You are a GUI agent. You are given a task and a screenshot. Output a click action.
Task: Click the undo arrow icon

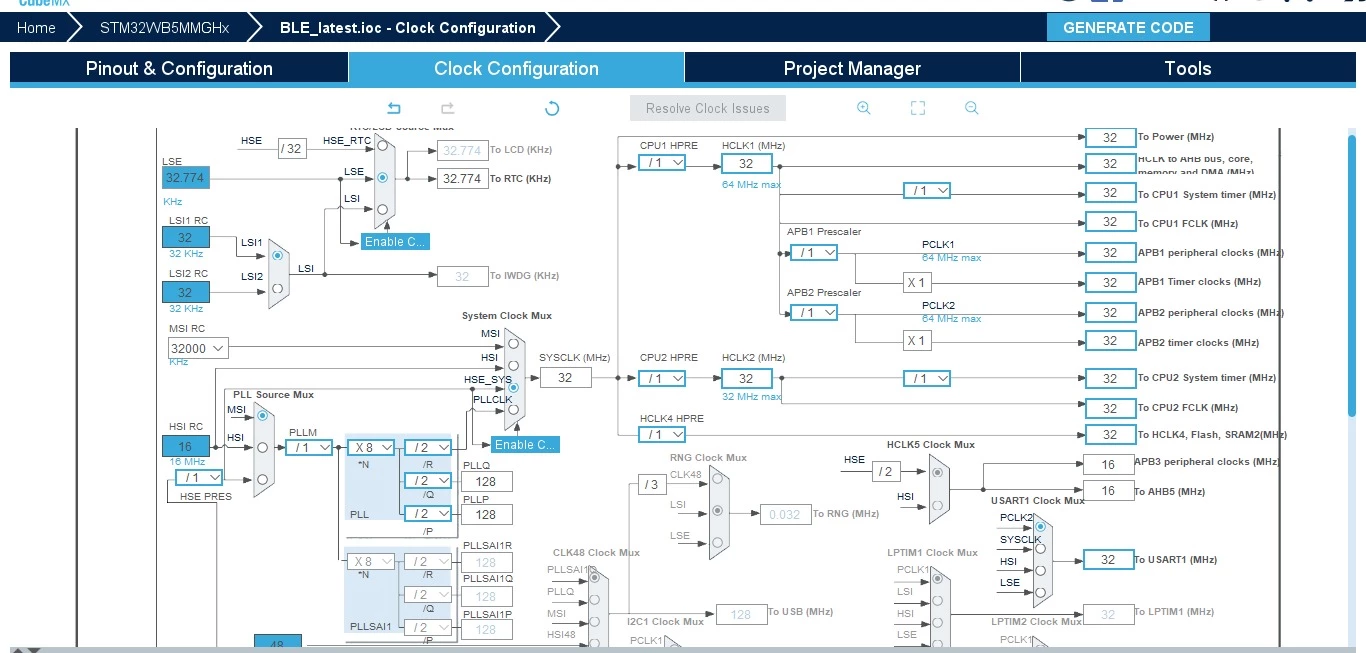pyautogui.click(x=394, y=108)
